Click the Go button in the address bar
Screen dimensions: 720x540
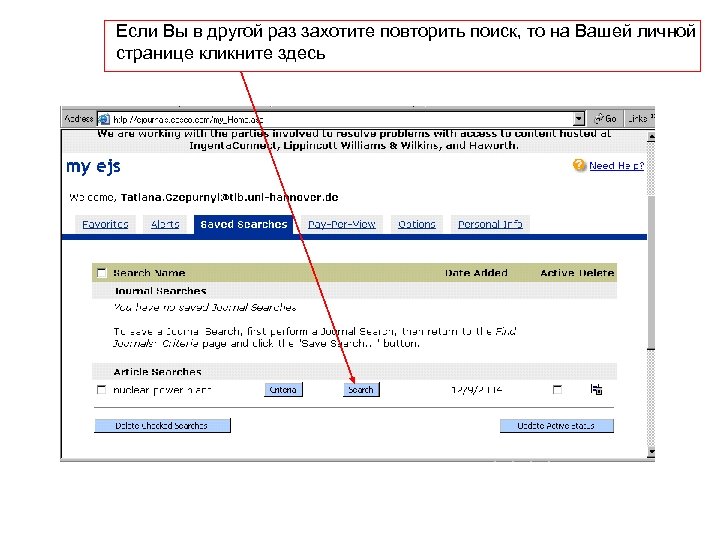pyautogui.click(x=605, y=119)
